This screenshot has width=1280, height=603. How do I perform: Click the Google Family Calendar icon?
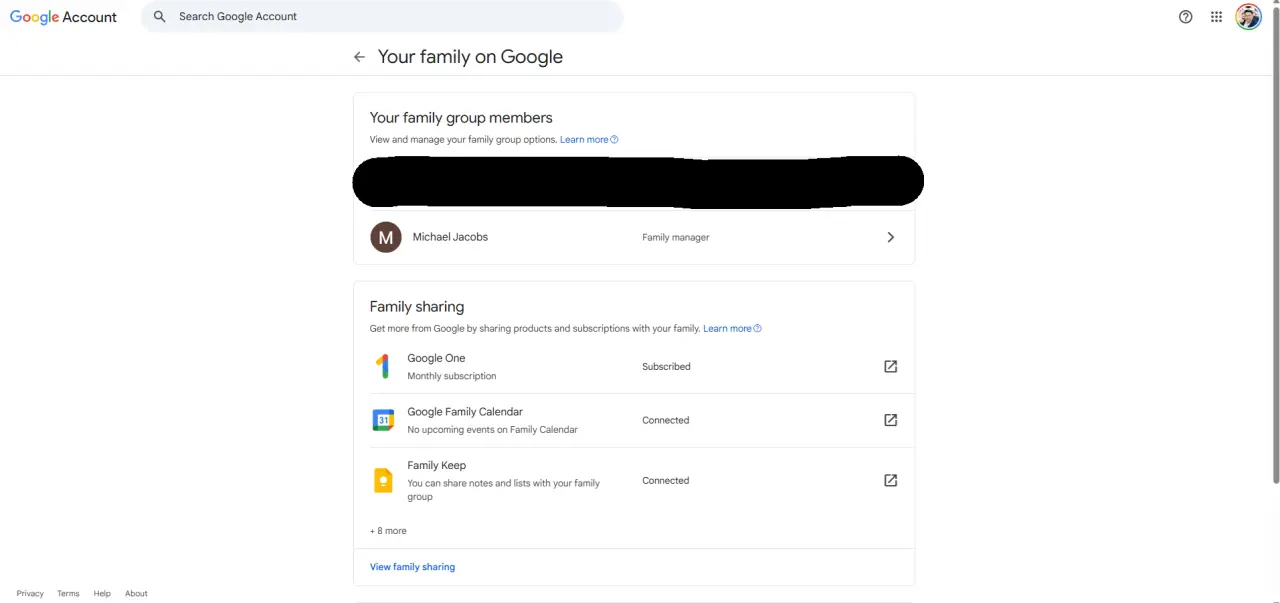pos(383,421)
